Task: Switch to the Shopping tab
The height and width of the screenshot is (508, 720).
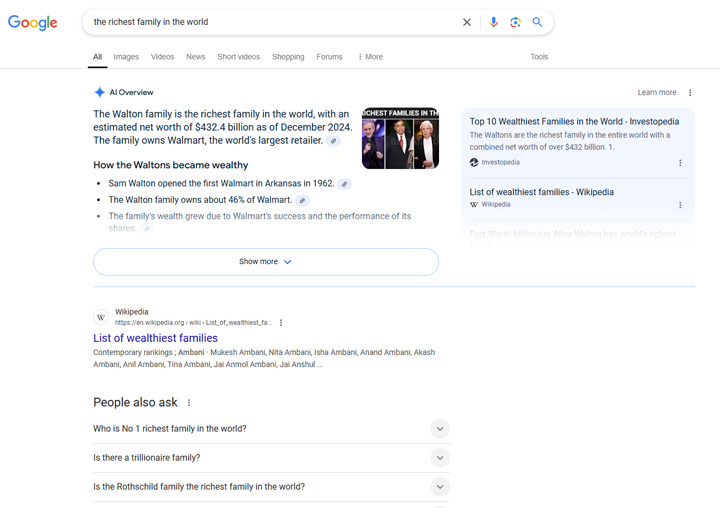Action: tap(288, 57)
